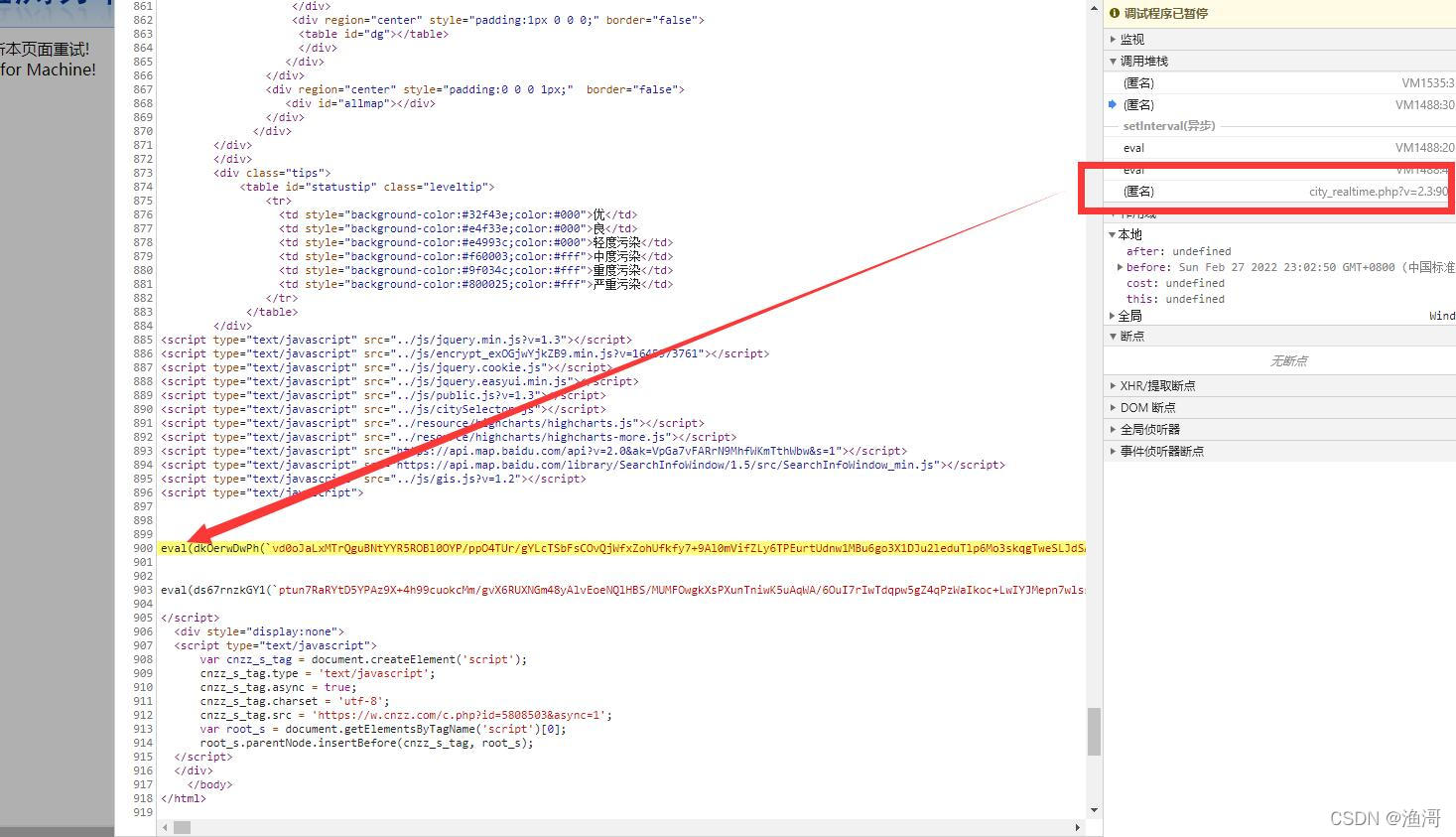Select the 'this: undefined' scope variable

click(1175, 300)
